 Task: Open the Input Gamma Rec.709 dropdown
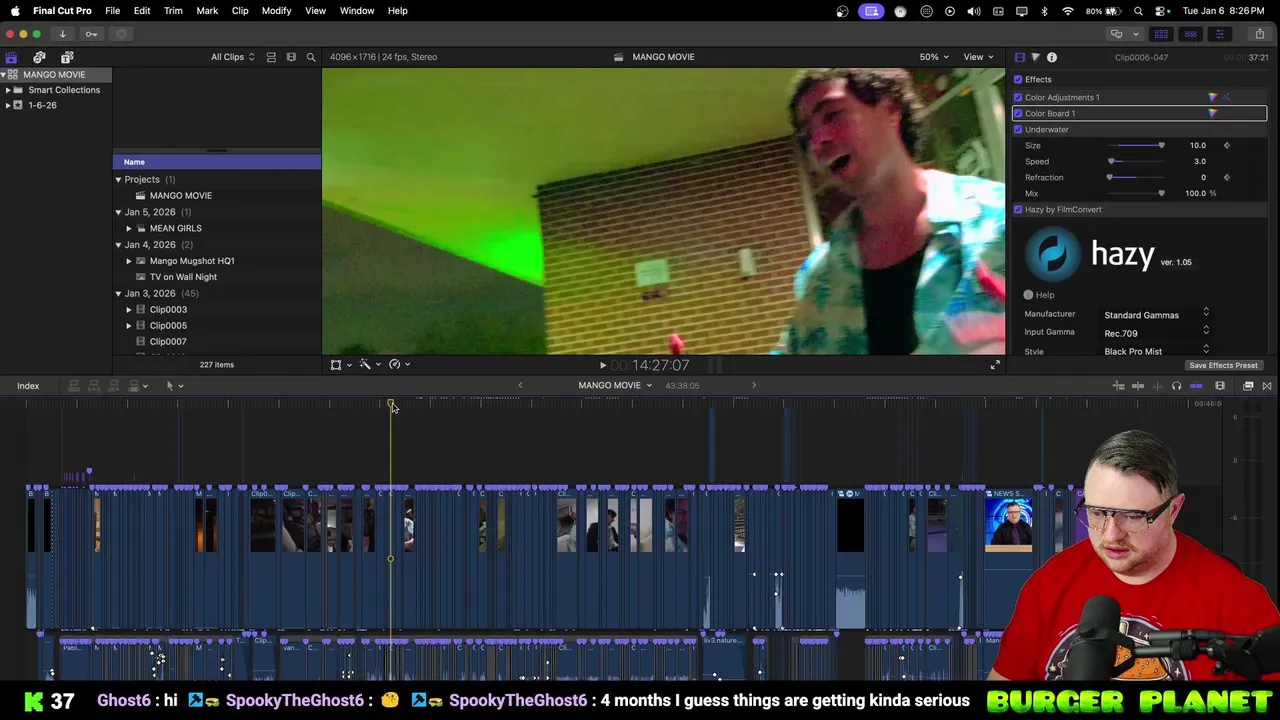pos(1156,333)
